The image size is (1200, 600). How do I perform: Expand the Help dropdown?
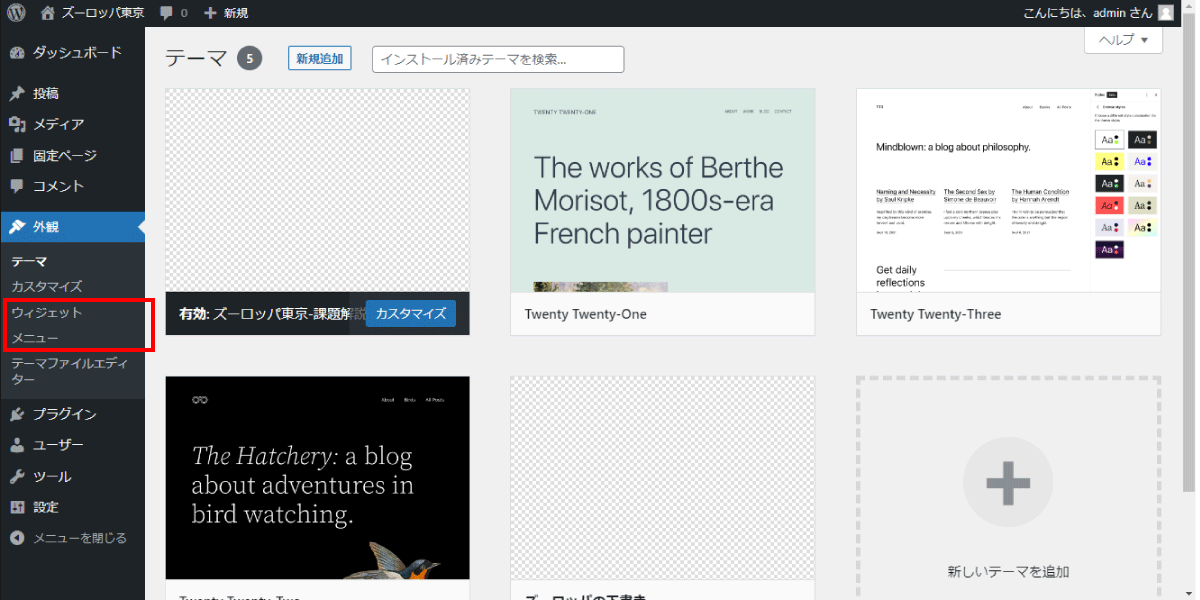(x=1123, y=40)
